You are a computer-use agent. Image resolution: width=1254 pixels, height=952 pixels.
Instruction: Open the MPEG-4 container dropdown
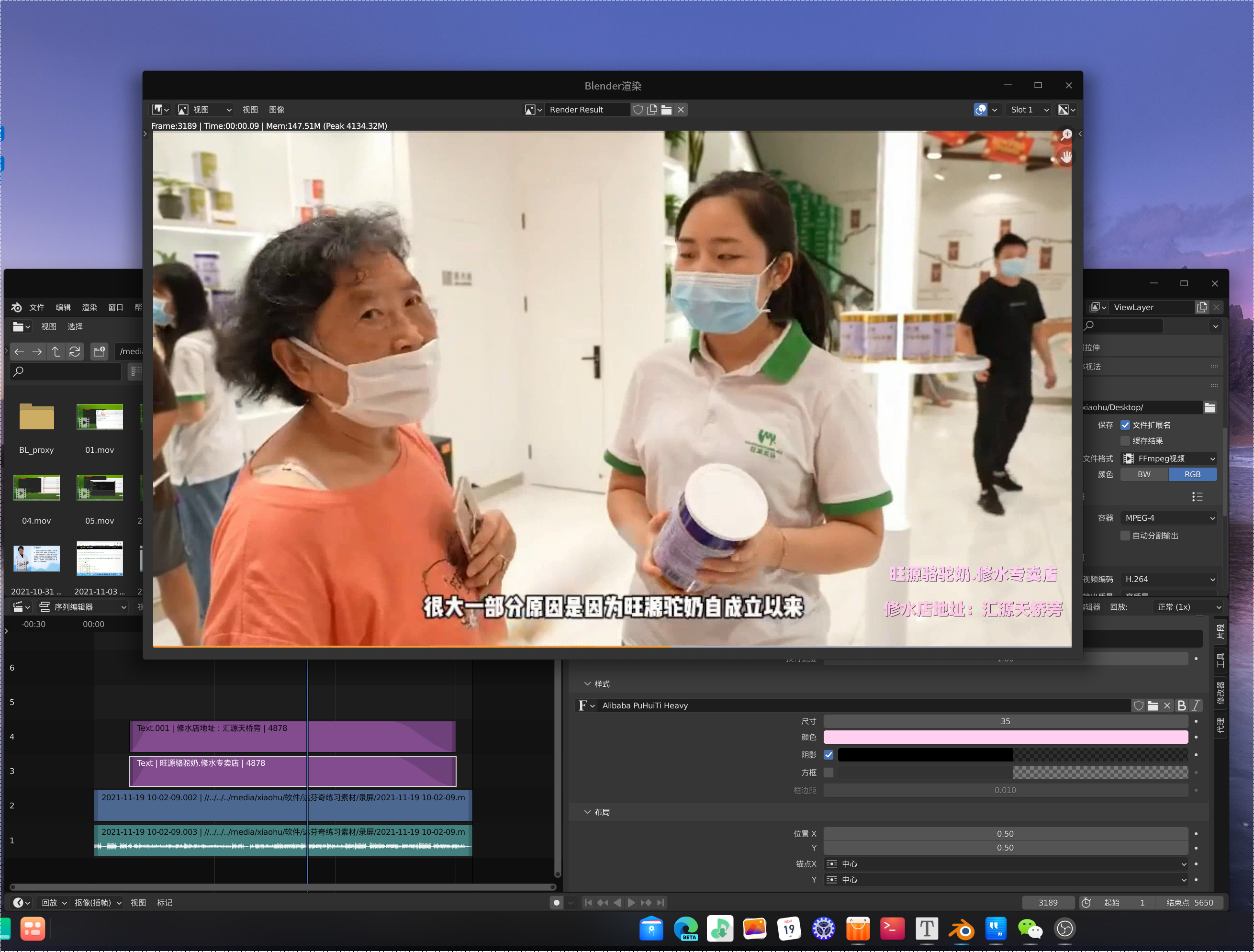coord(1169,518)
